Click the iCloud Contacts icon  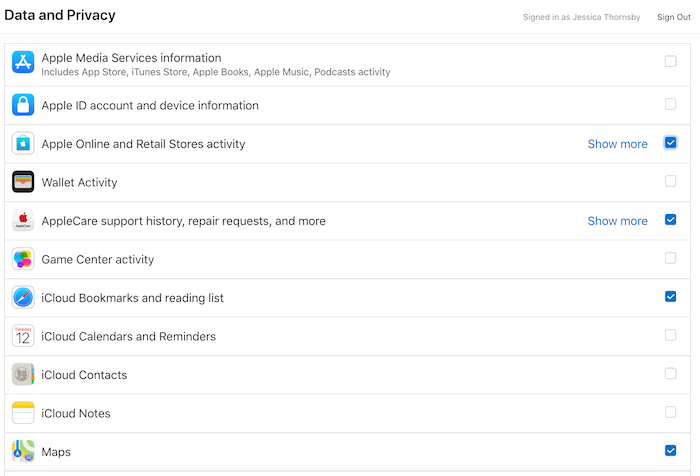point(23,375)
